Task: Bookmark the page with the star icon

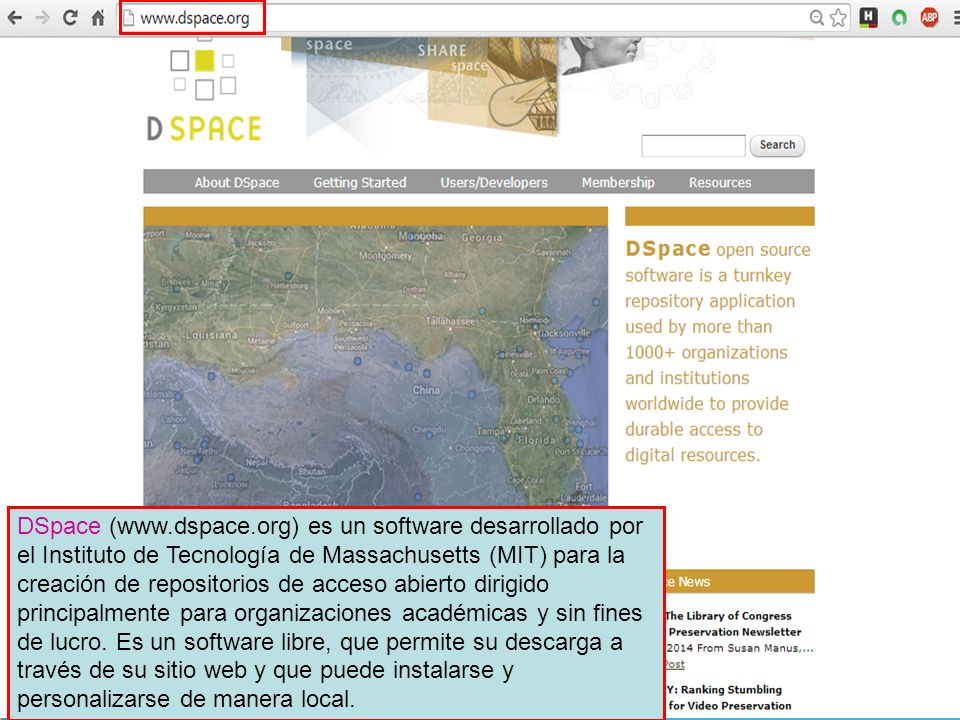Action: (838, 18)
